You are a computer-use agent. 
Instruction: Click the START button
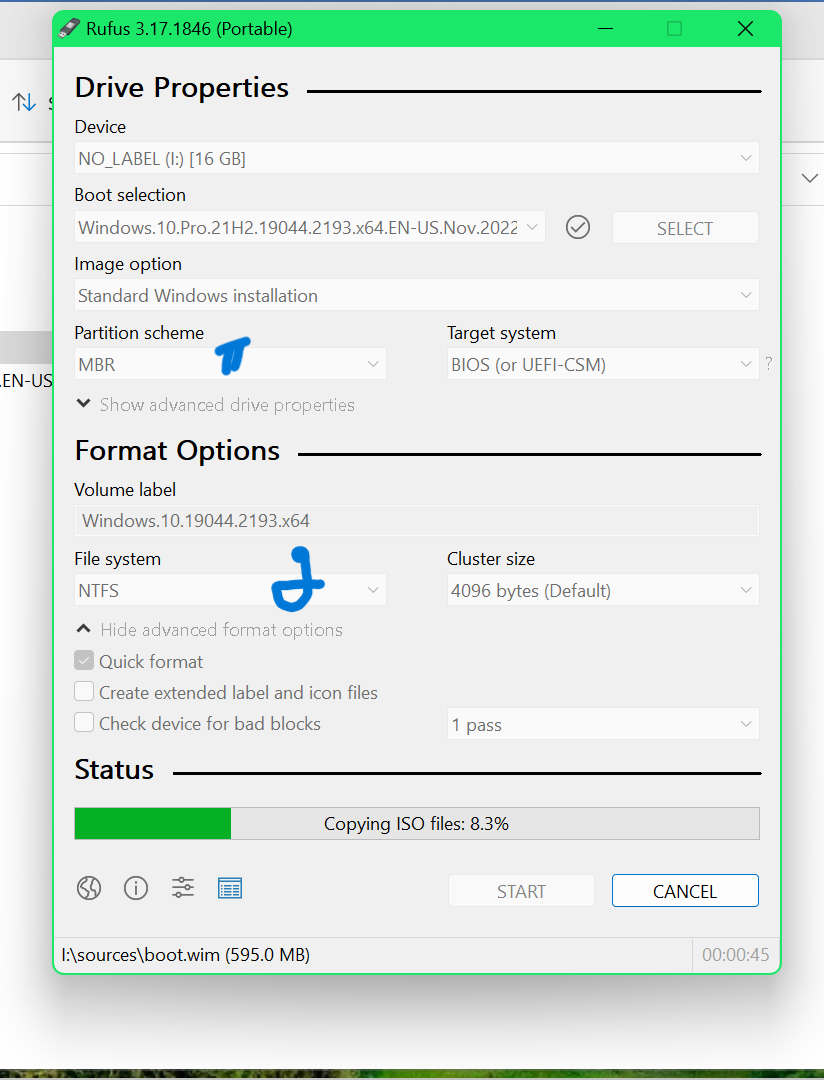(x=522, y=891)
